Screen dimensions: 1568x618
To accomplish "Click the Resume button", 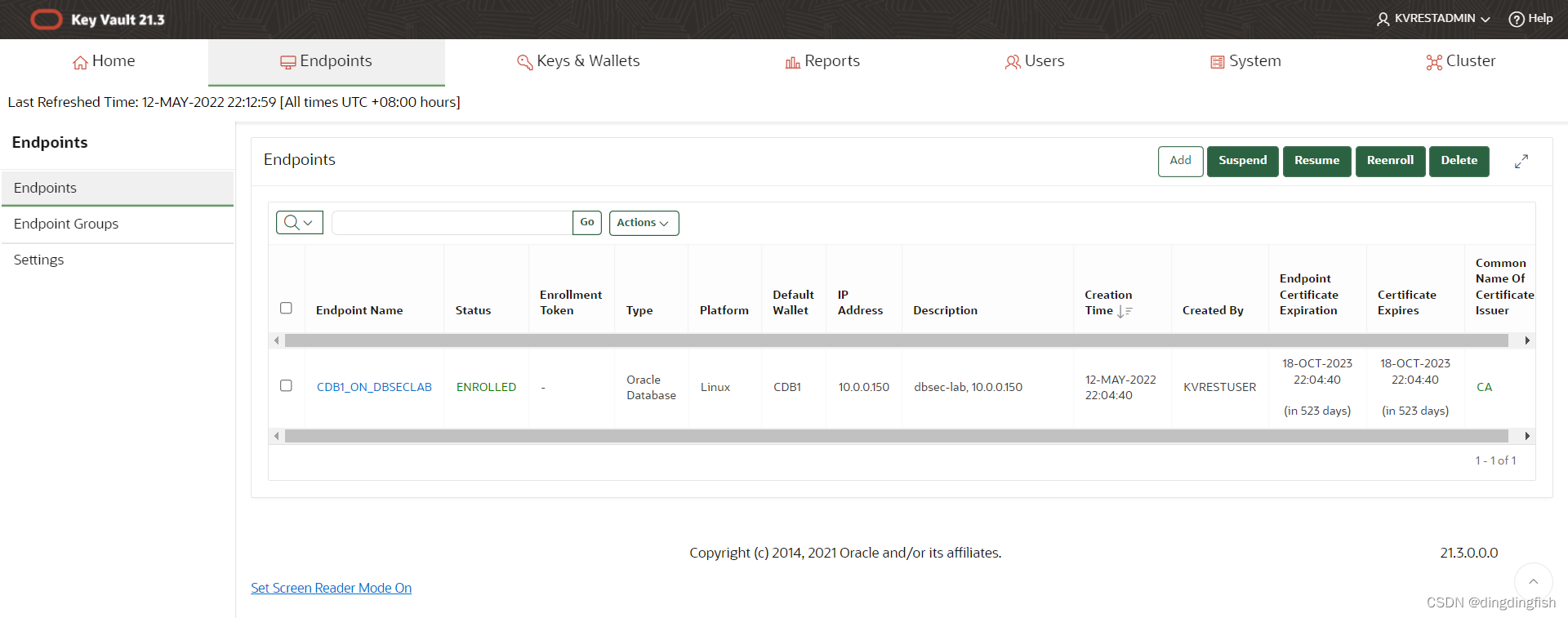I will [1316, 161].
